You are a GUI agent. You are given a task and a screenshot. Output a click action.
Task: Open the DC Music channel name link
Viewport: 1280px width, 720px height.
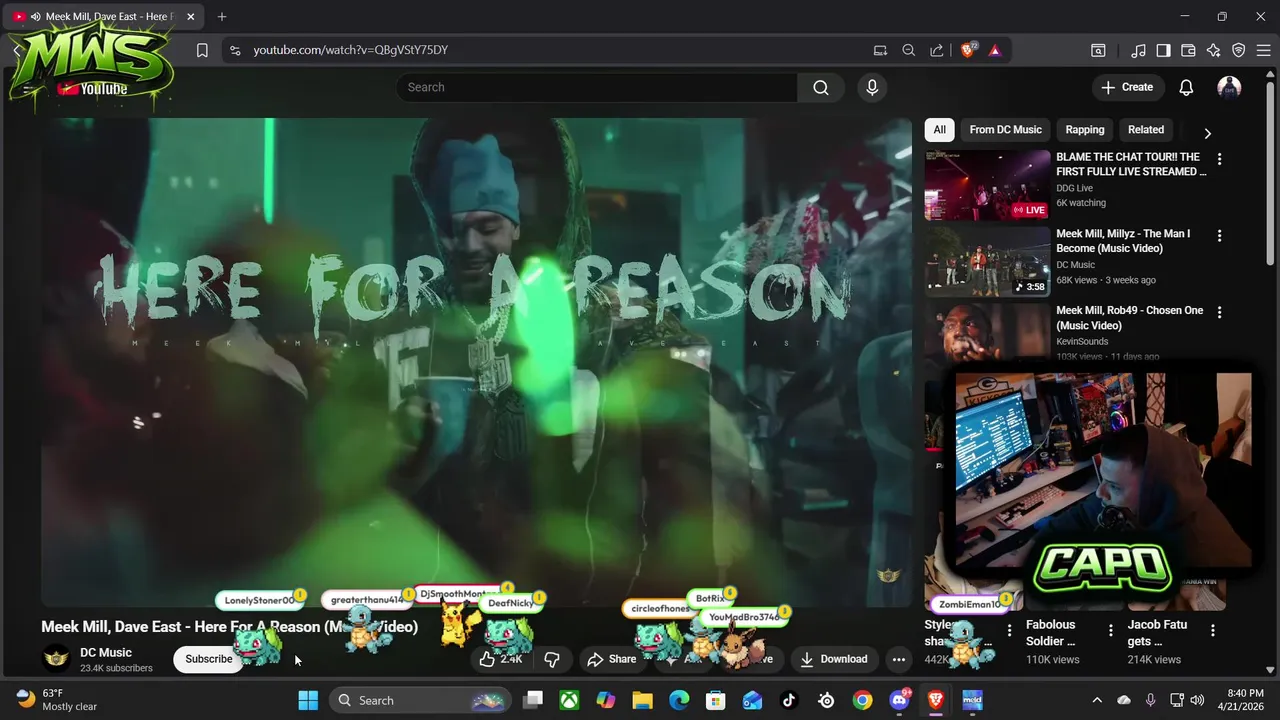click(x=106, y=652)
